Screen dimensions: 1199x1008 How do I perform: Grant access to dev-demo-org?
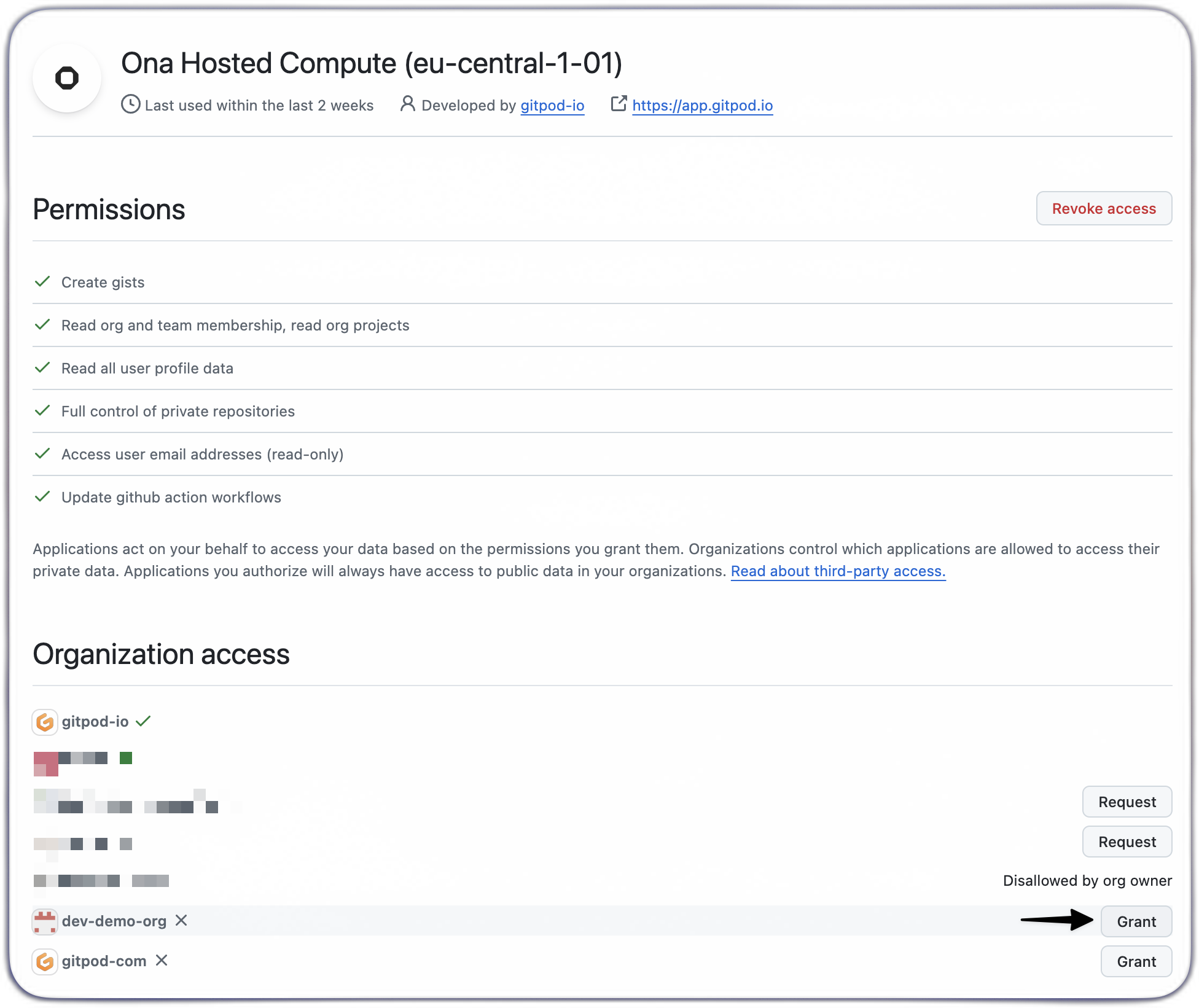pyautogui.click(x=1136, y=921)
